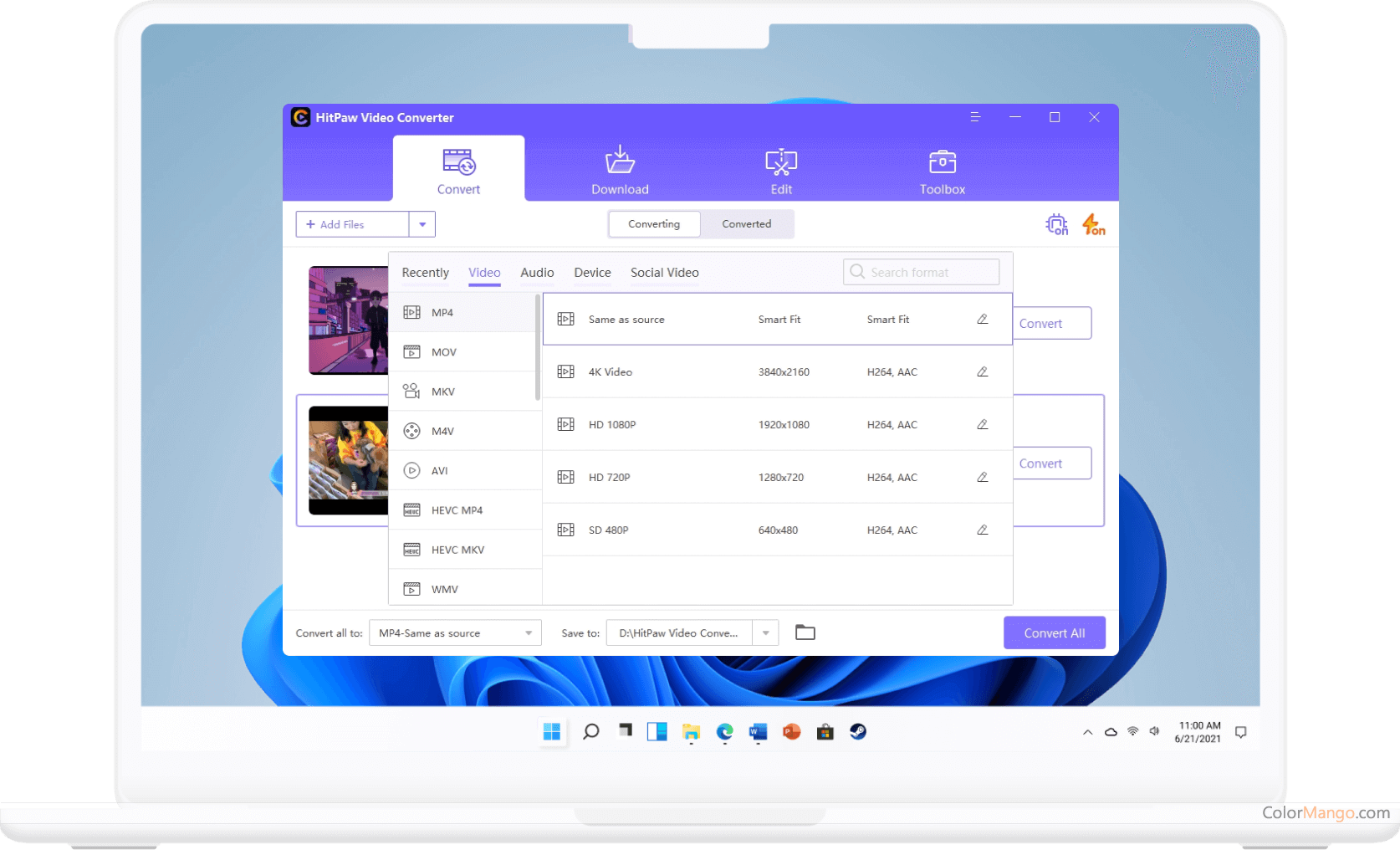
Task: Open the output folder icon
Action: coord(805,632)
